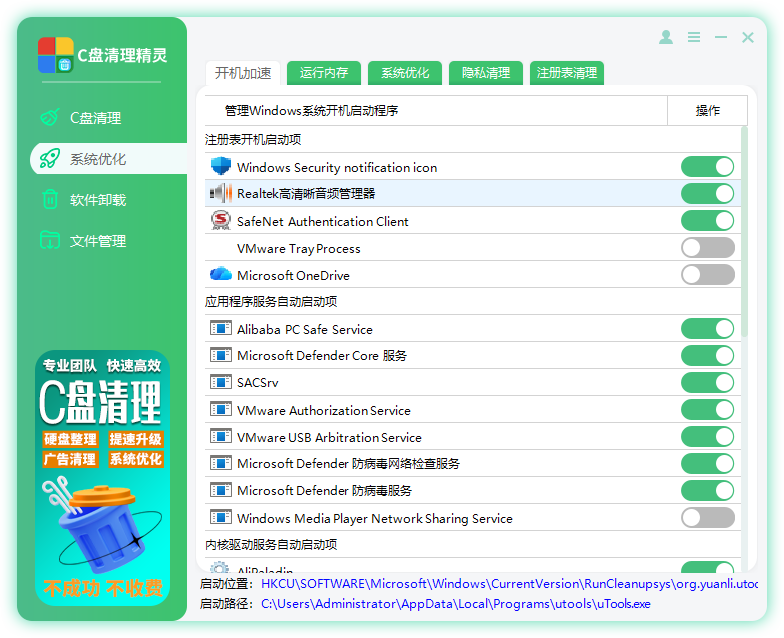Click the vertical scrollbar of startup list
The image size is (784, 638).
click(x=744, y=230)
